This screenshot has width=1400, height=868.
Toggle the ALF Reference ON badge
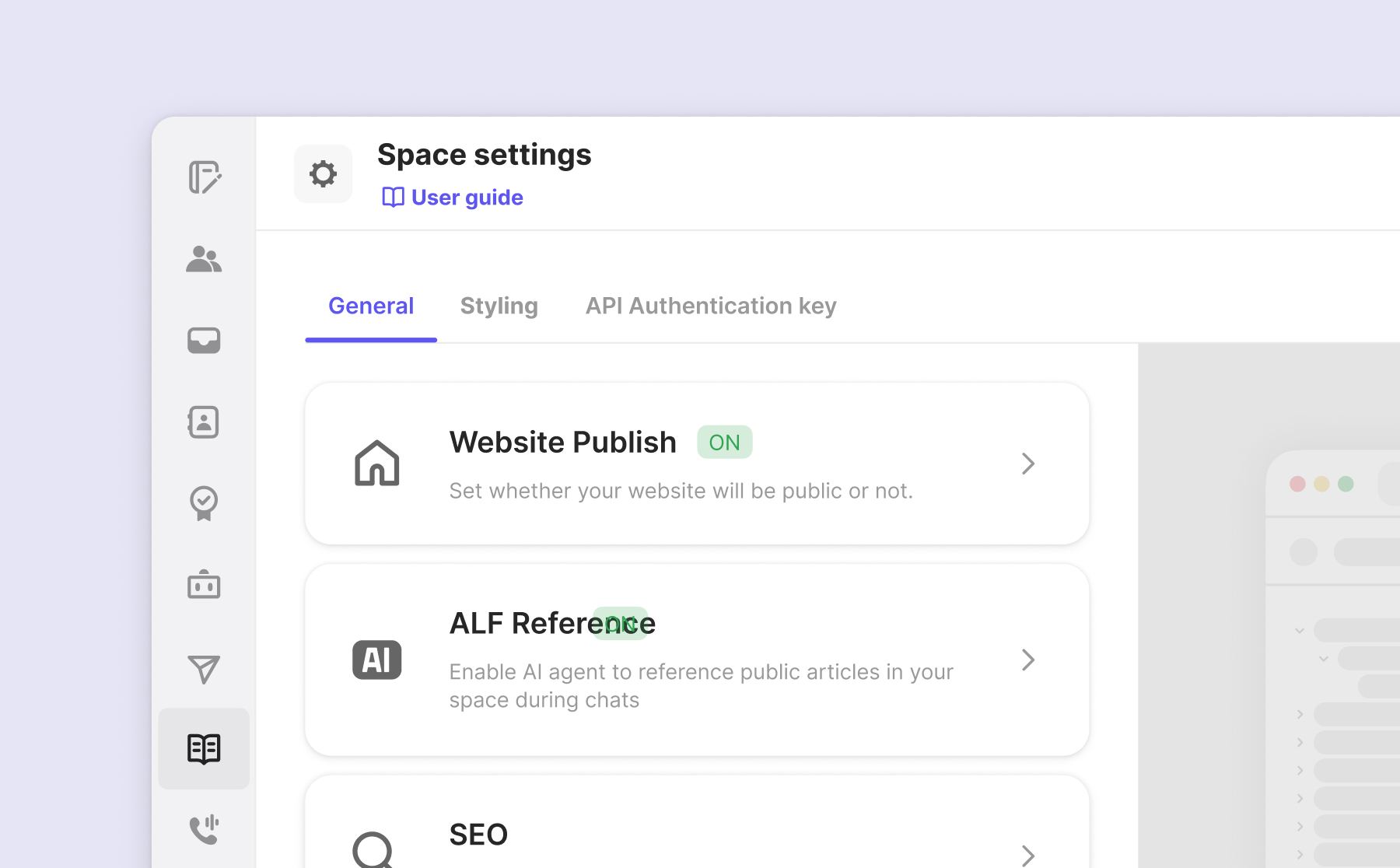pos(620,623)
